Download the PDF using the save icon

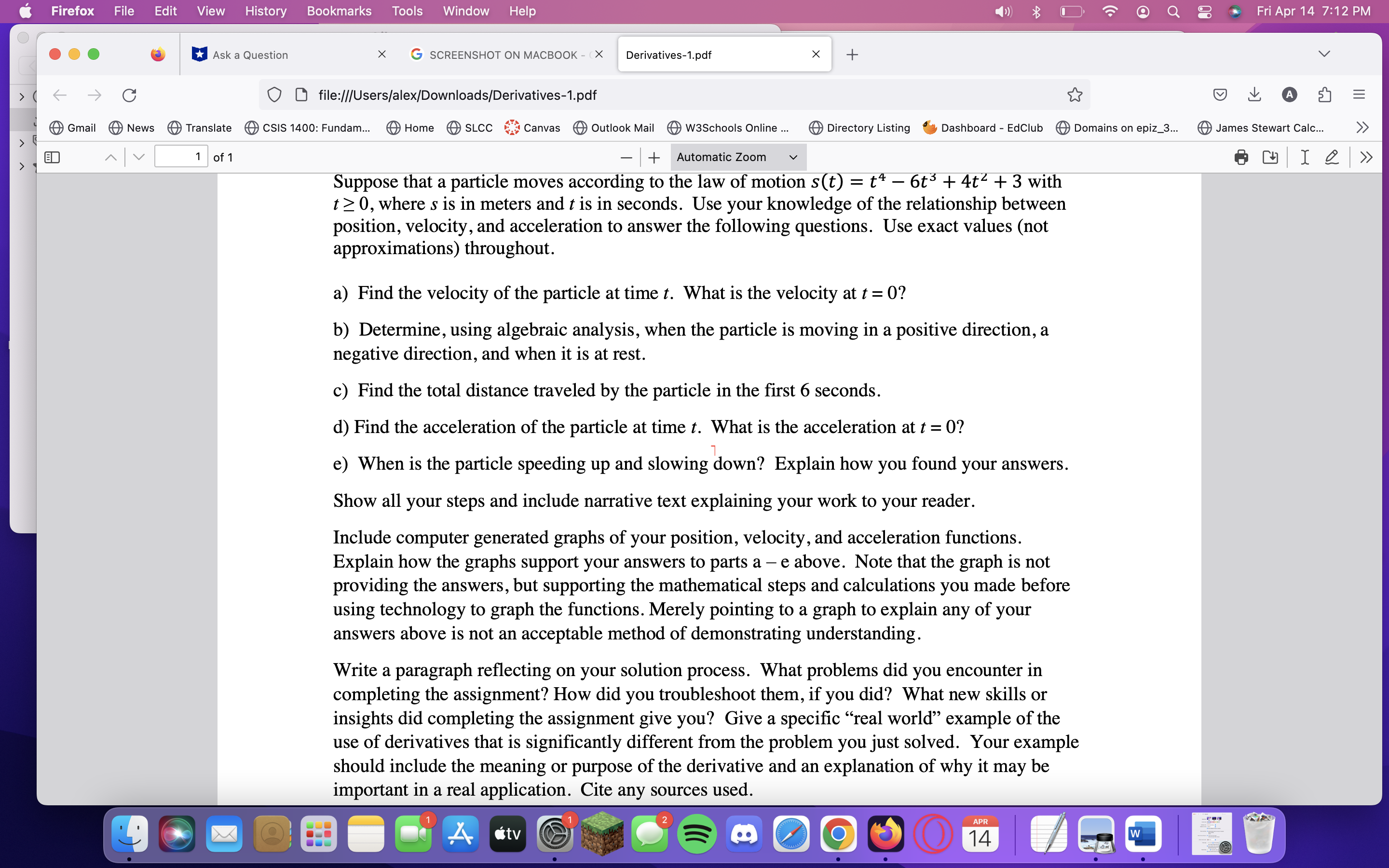pos(1270,157)
